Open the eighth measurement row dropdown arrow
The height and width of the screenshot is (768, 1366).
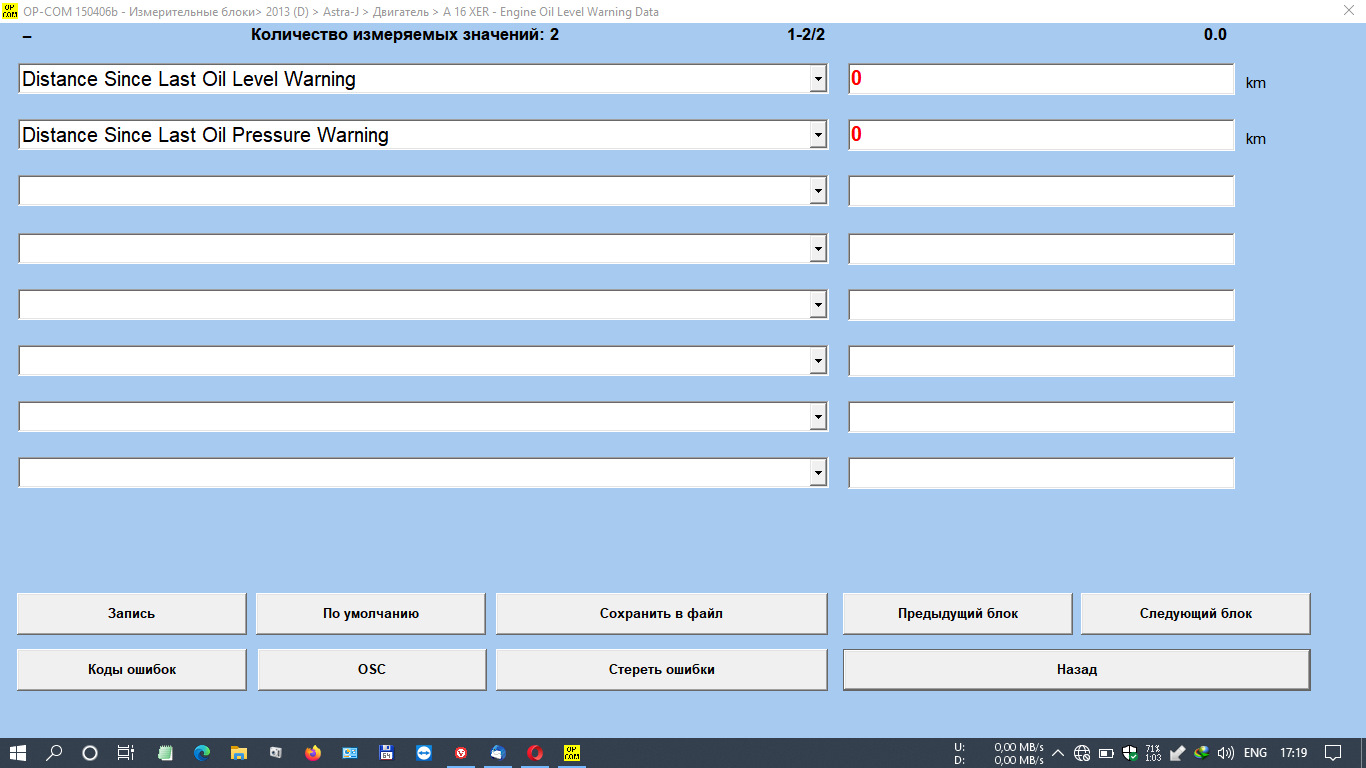tap(818, 473)
